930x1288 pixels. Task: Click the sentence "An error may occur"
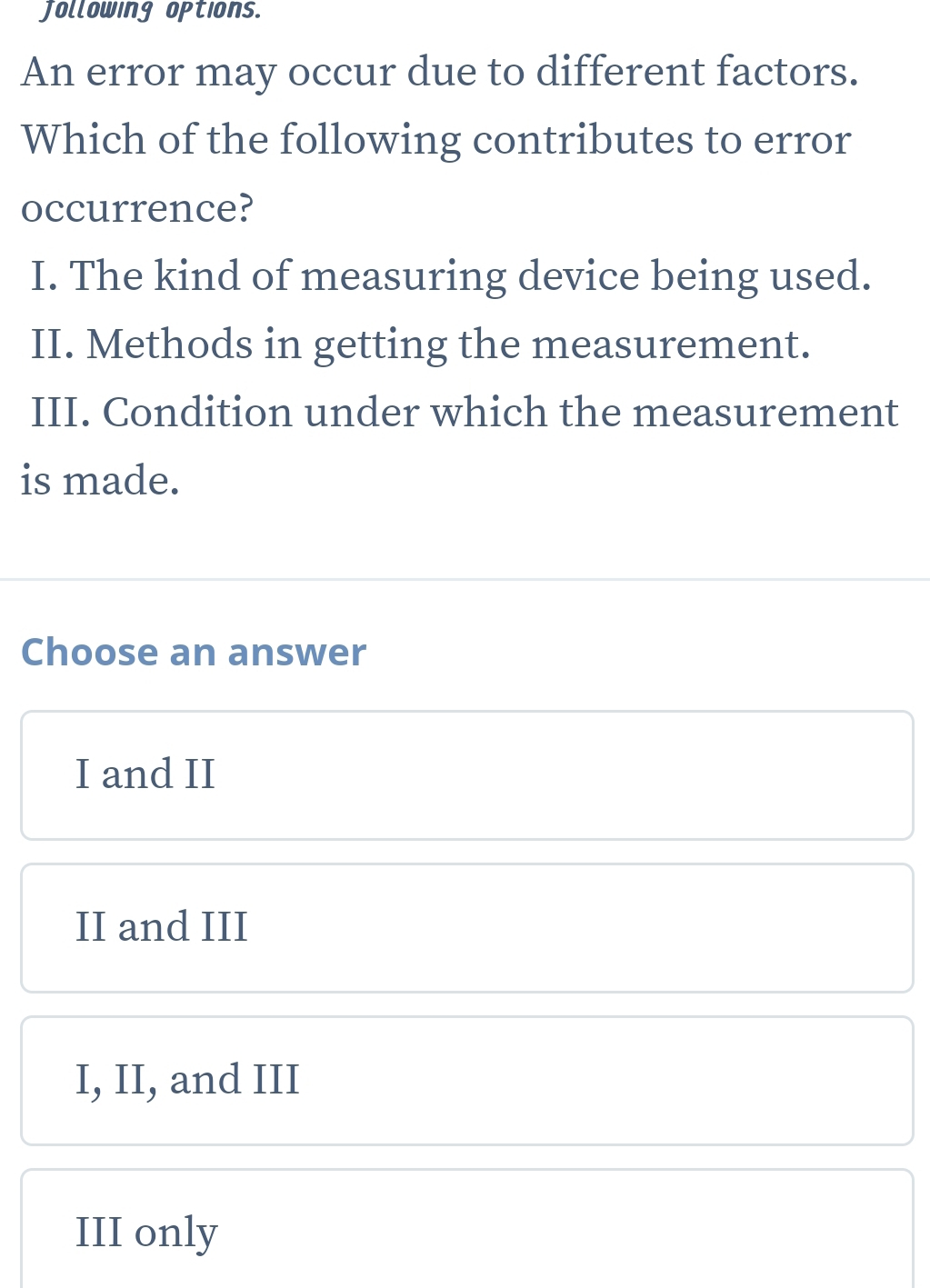click(x=440, y=71)
